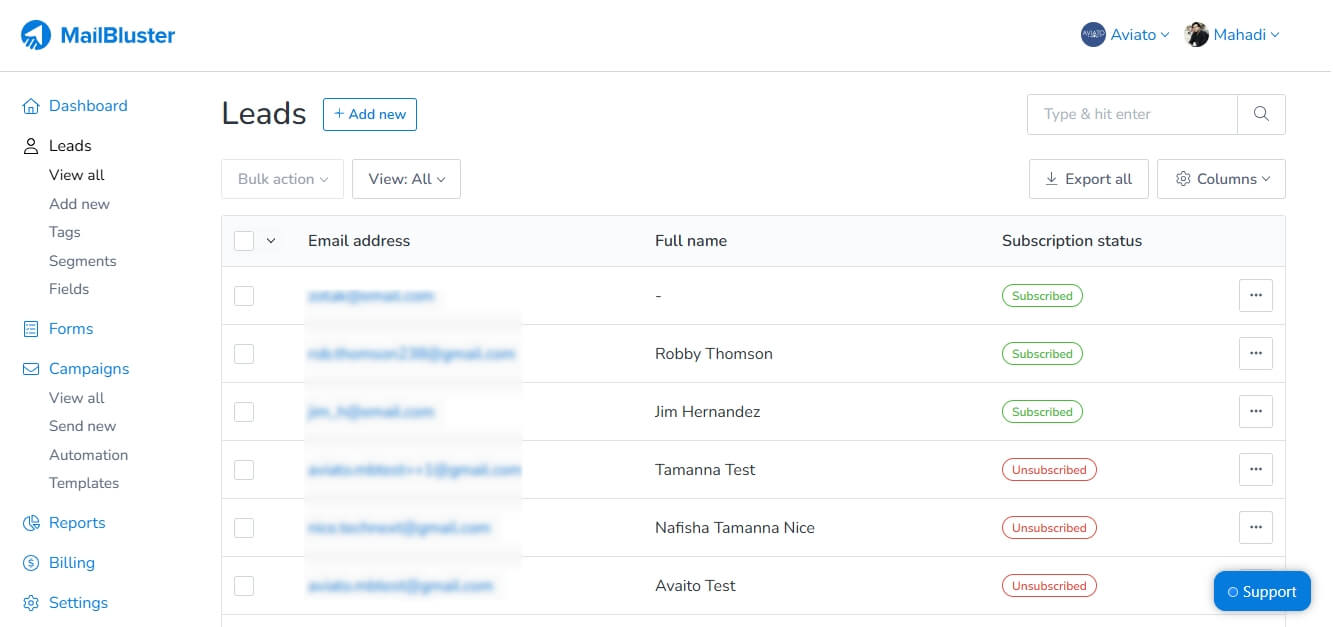The width and height of the screenshot is (1333, 627).
Task: Open the Tags menu item
Action: pos(65,232)
